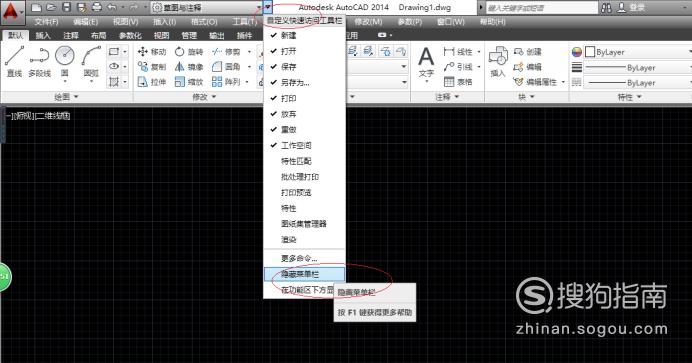
Task: Select the 缩放 (Scale) tool
Action: pyautogui.click(x=188, y=82)
